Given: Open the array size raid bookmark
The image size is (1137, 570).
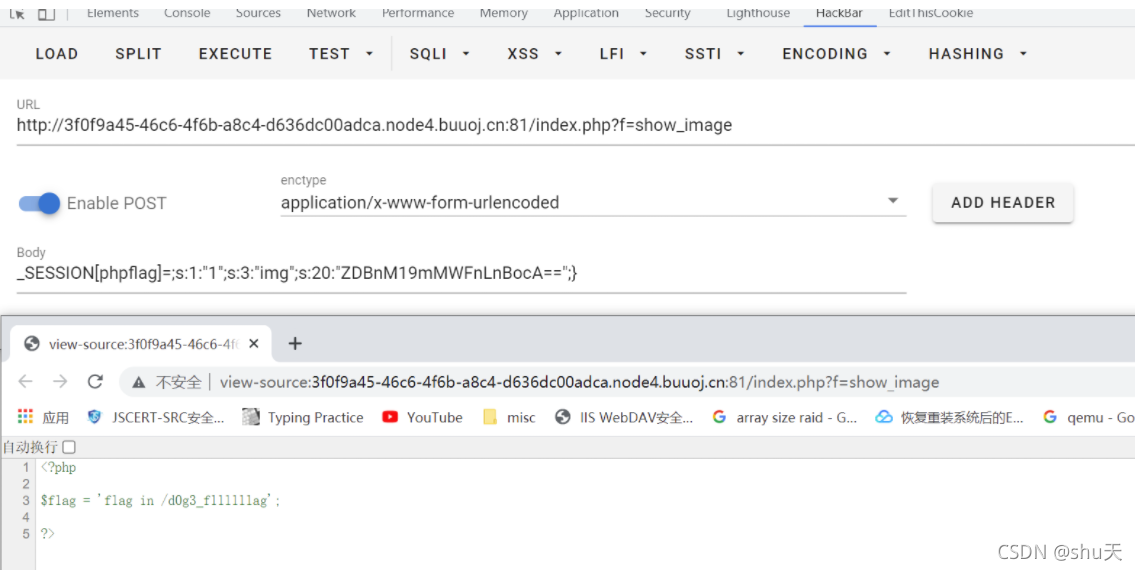Looking at the screenshot, I should (785, 417).
